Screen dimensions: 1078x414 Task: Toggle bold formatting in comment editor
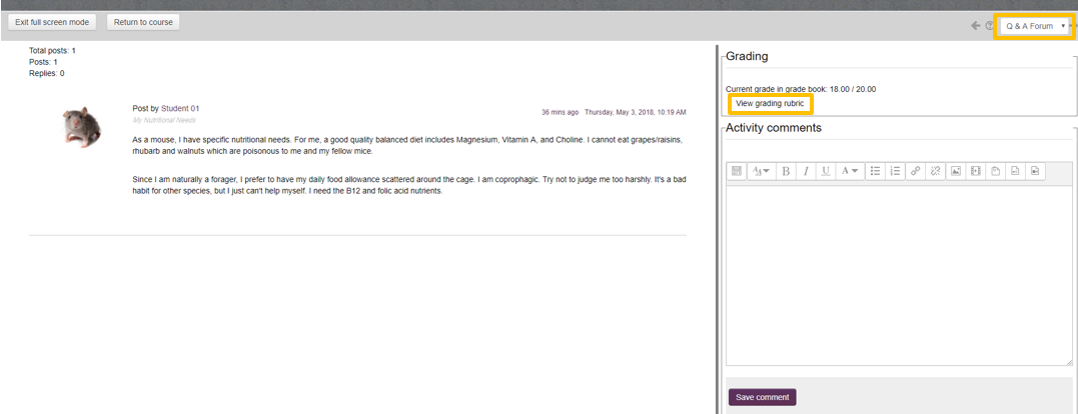[x=786, y=171]
